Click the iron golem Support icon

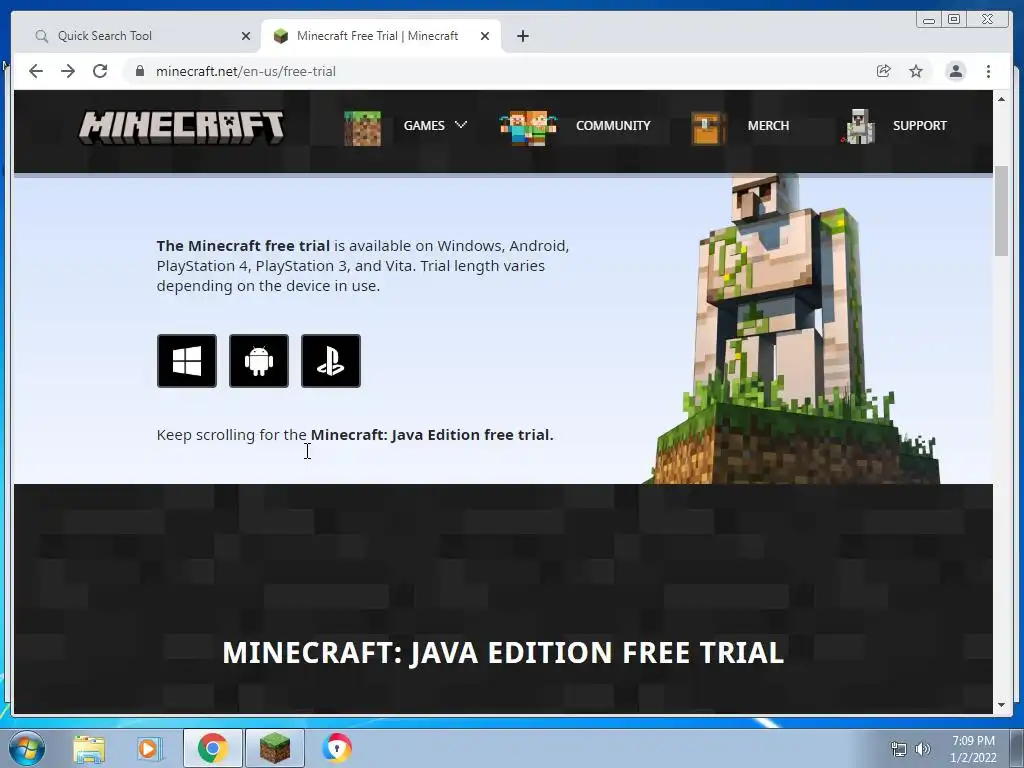tap(860, 127)
